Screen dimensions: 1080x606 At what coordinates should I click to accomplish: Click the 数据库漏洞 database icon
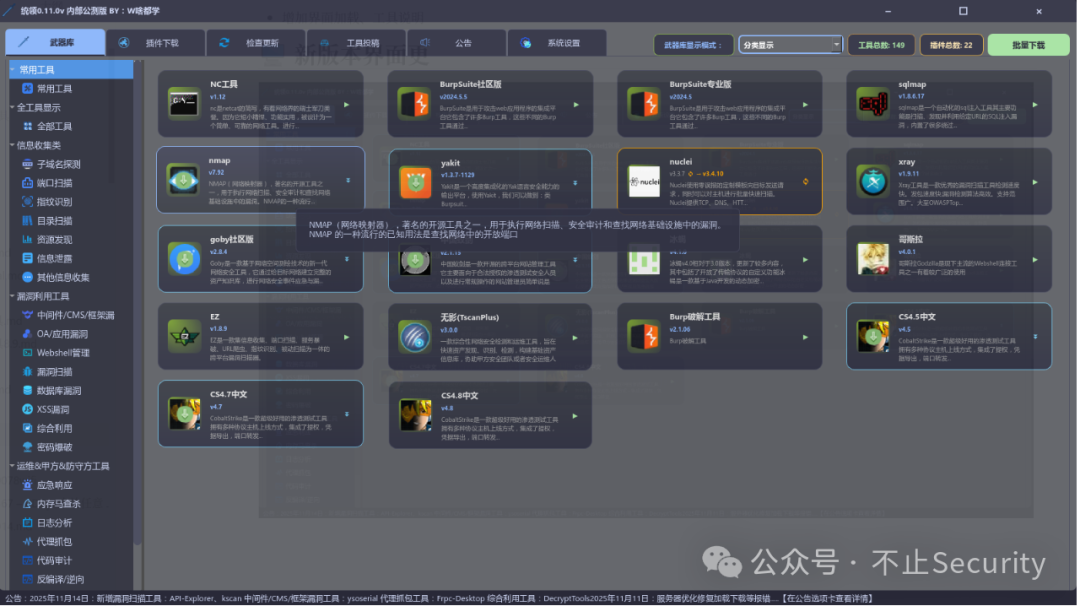click(x=28, y=390)
